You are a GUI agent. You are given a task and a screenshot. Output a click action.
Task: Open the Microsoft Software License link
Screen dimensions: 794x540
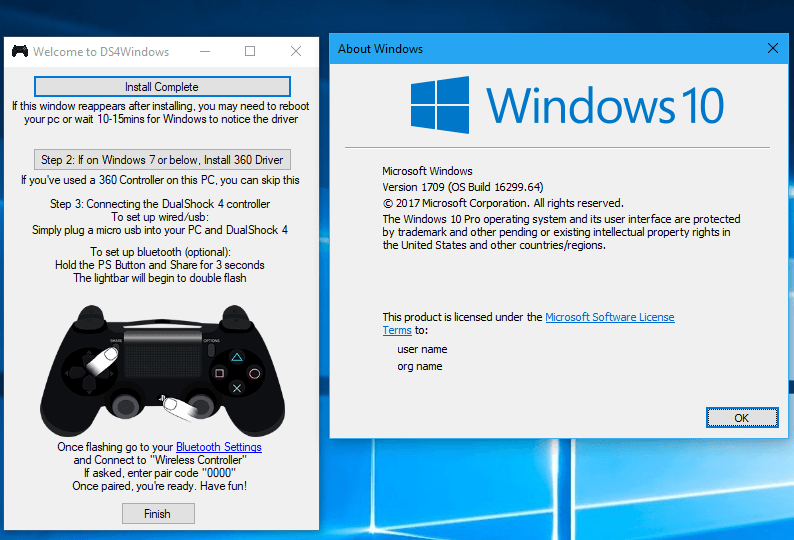pos(610,317)
